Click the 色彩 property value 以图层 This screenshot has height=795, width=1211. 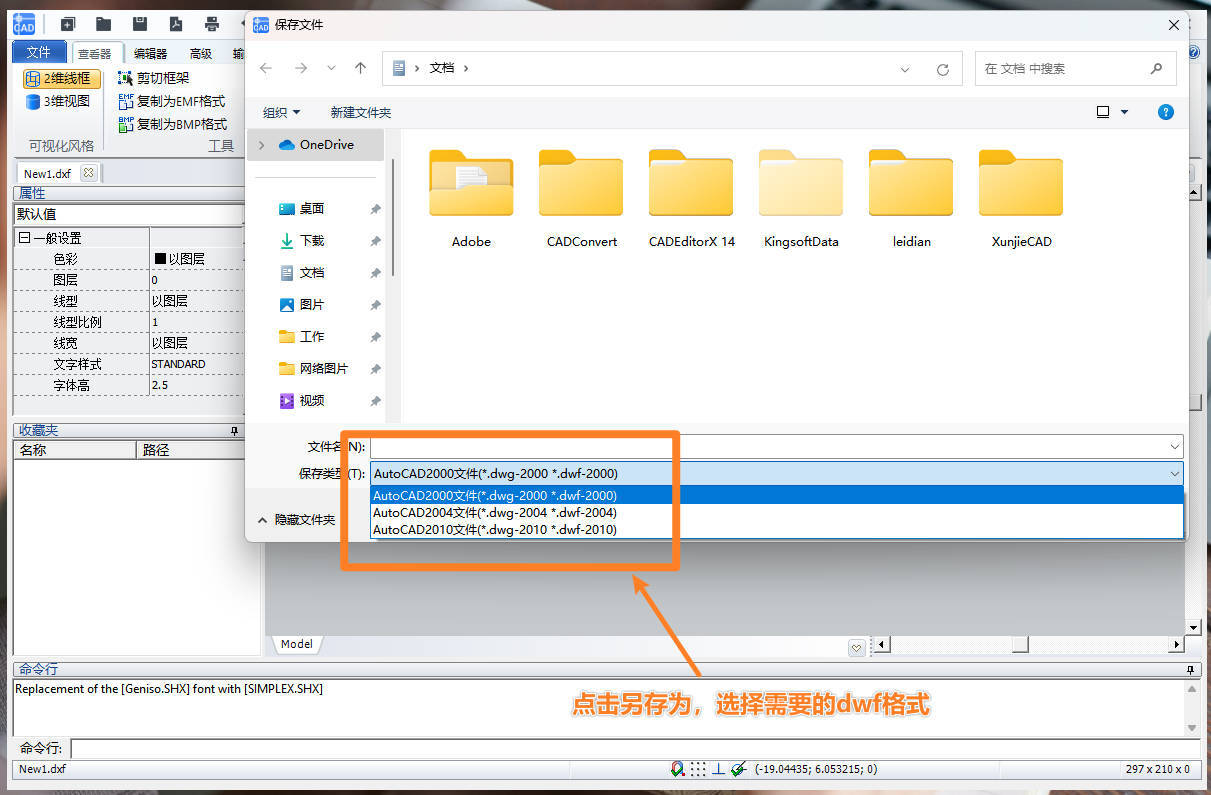tap(196, 259)
